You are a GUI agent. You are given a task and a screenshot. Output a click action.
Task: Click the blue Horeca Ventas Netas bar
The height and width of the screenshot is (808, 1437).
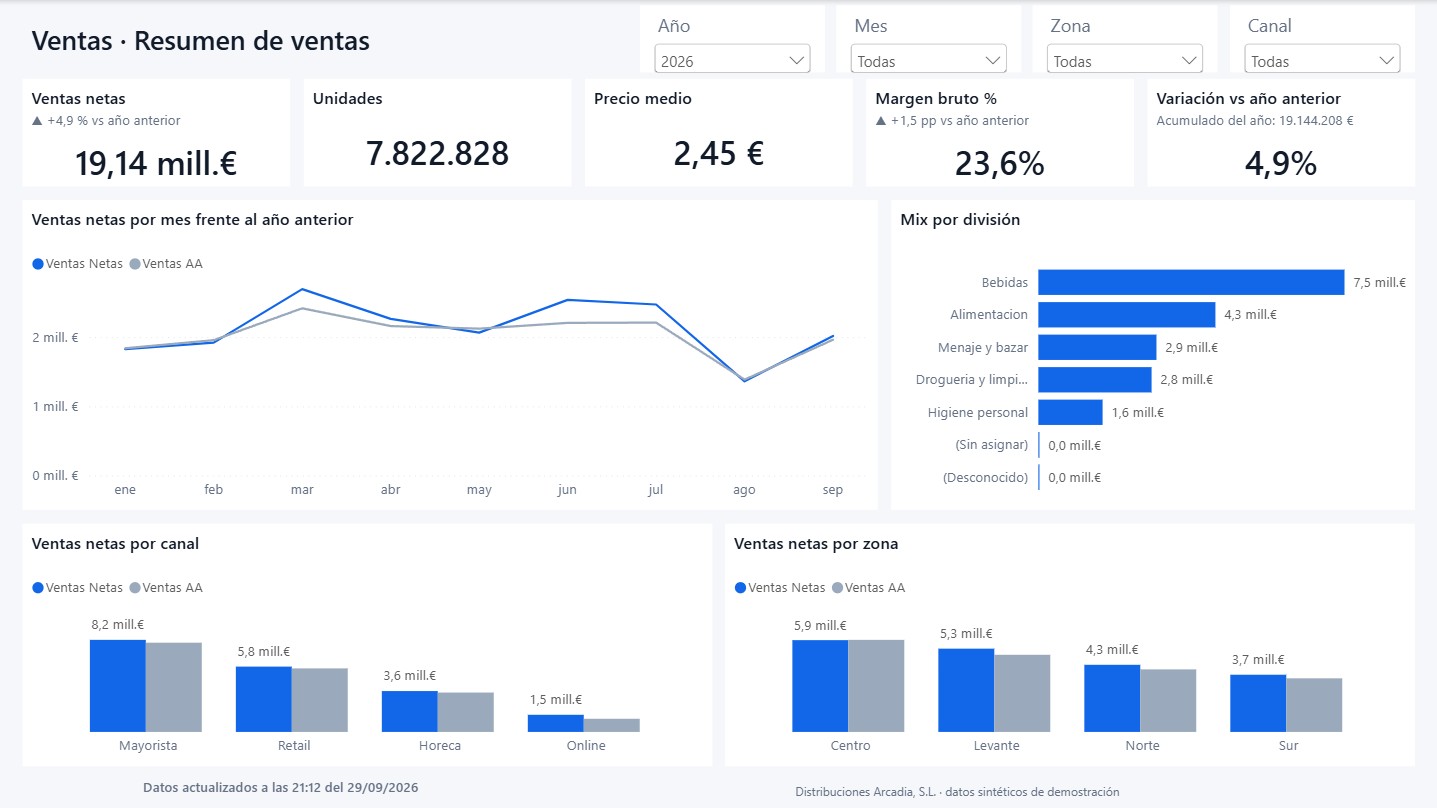coord(410,711)
